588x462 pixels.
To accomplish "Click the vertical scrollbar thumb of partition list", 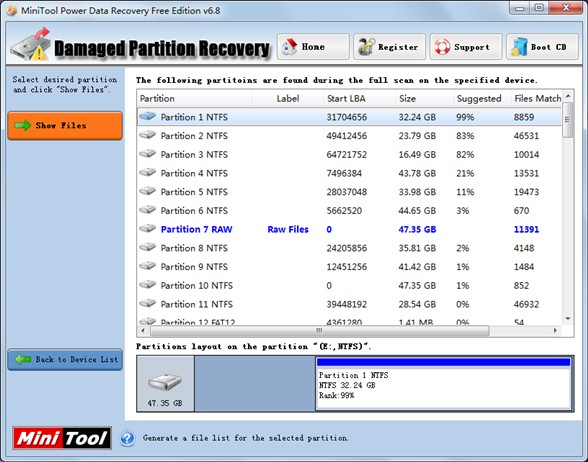I will [568, 120].
